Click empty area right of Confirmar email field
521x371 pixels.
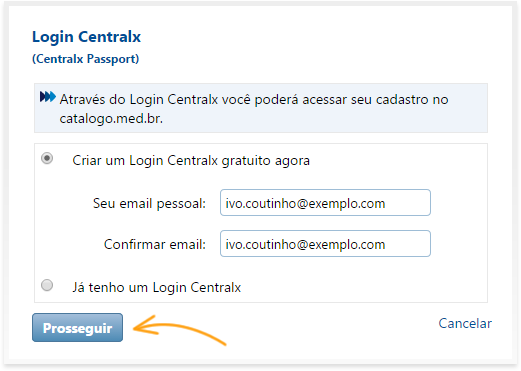tap(458, 244)
